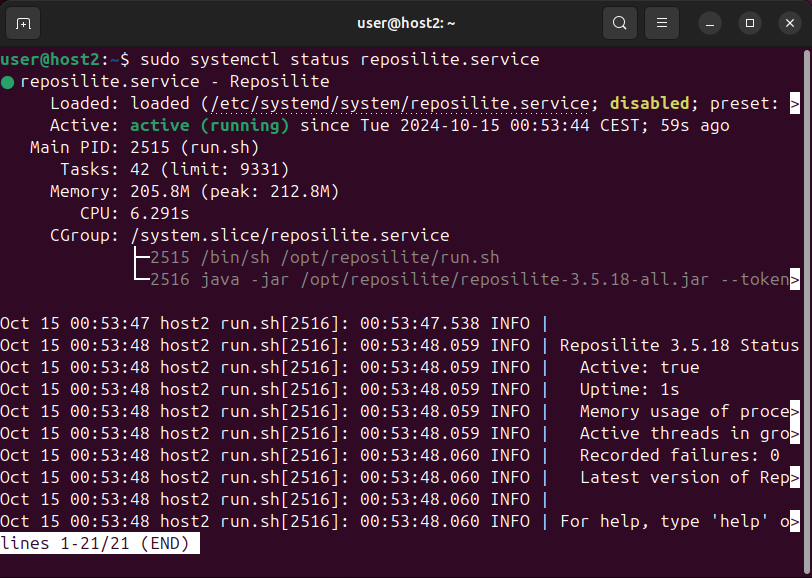Viewport: 812px width, 578px height.
Task: Click the CPU value 6.291s
Action: click(160, 213)
